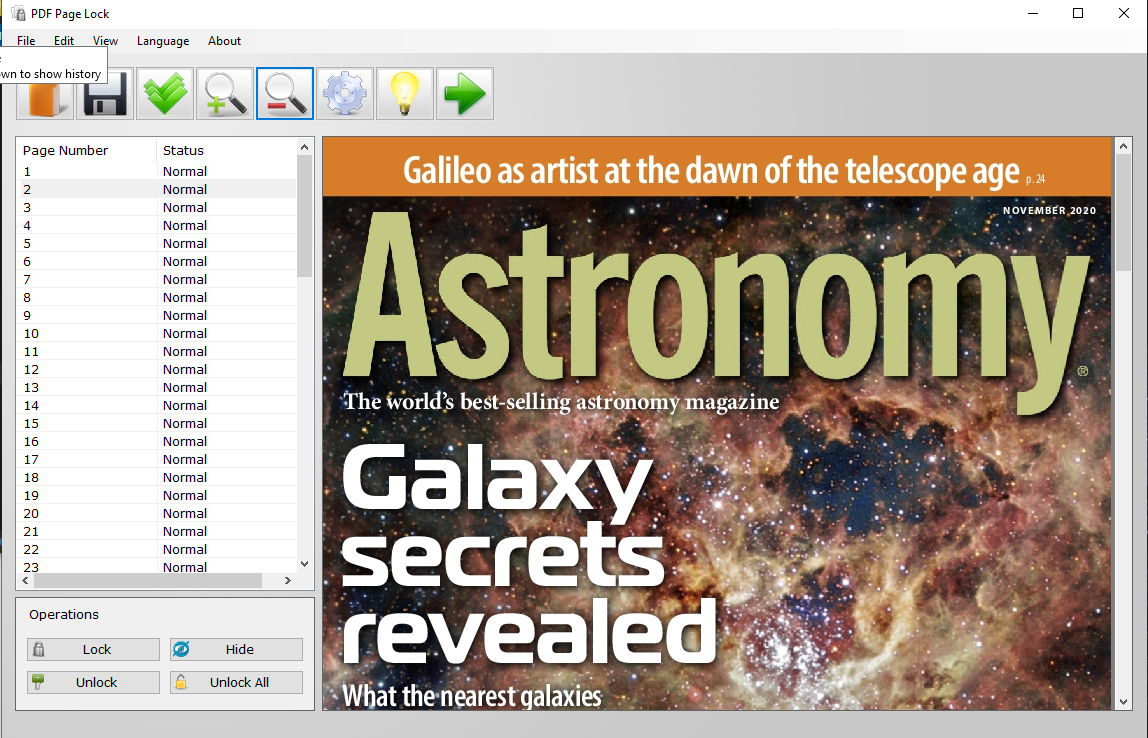Select page 14 in the page list
1148x738 pixels.
click(x=157, y=406)
